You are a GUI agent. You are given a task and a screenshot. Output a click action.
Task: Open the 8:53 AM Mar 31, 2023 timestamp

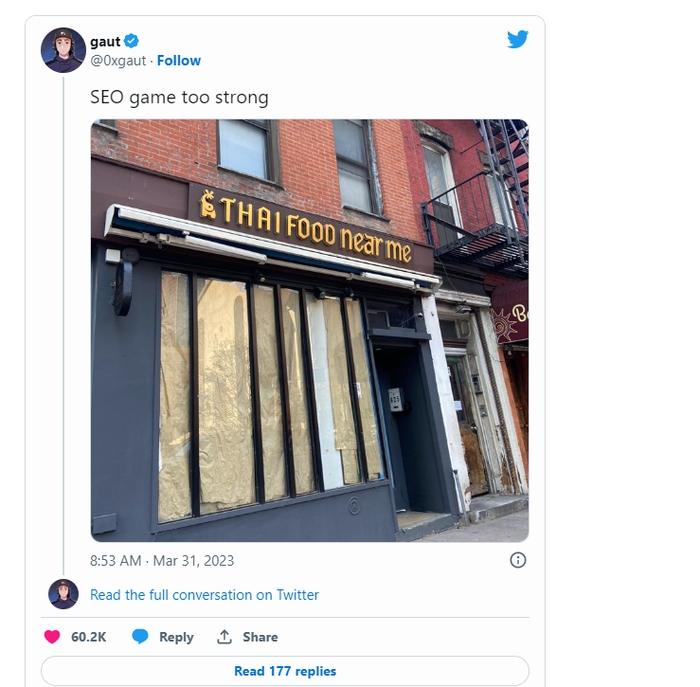(x=162, y=560)
